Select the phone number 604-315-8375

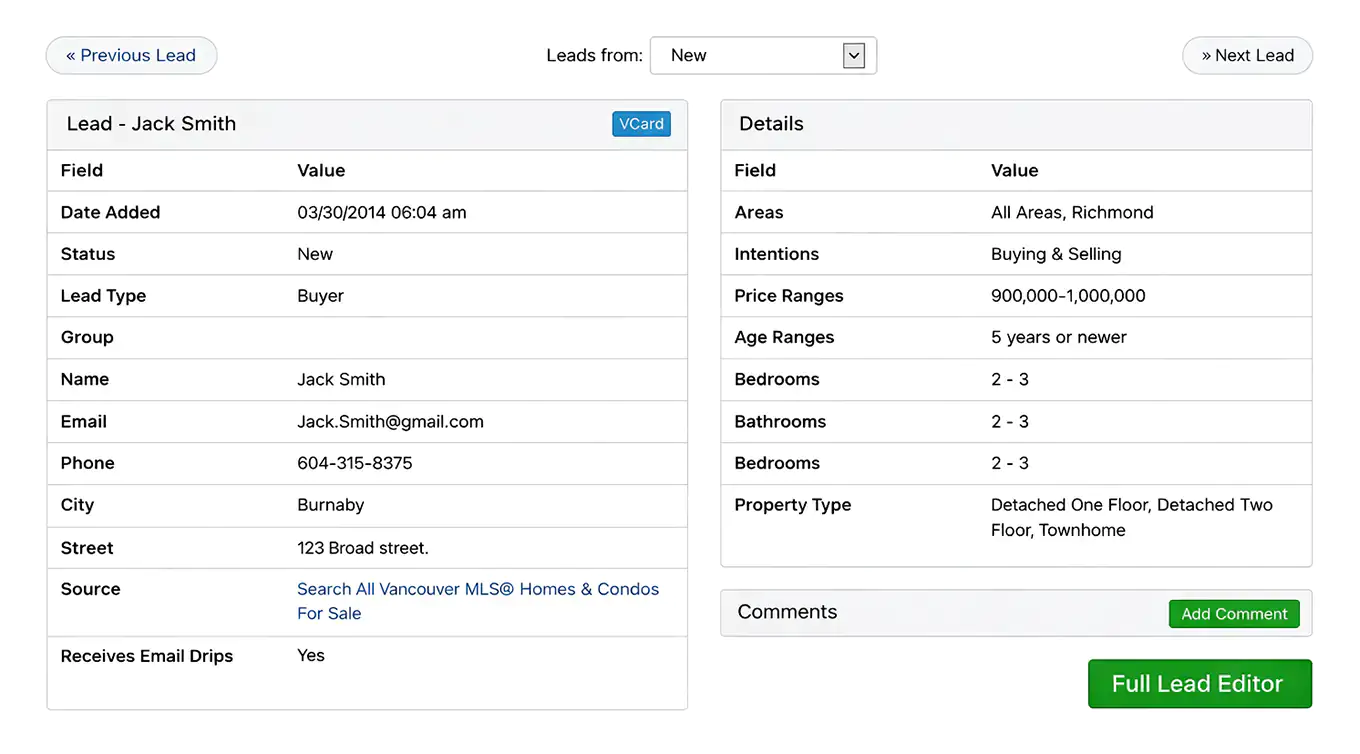pyautogui.click(x=354, y=464)
